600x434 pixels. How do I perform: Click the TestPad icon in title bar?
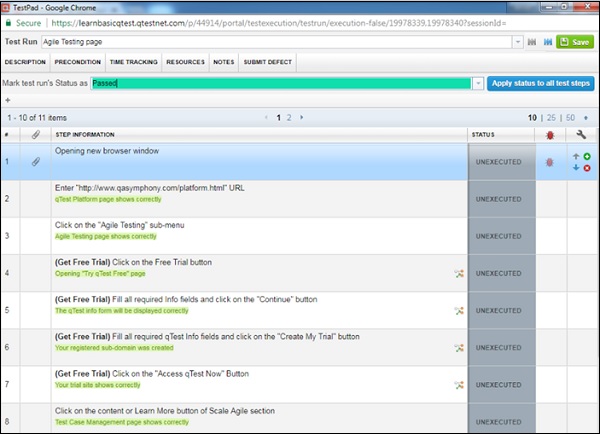point(6,7)
